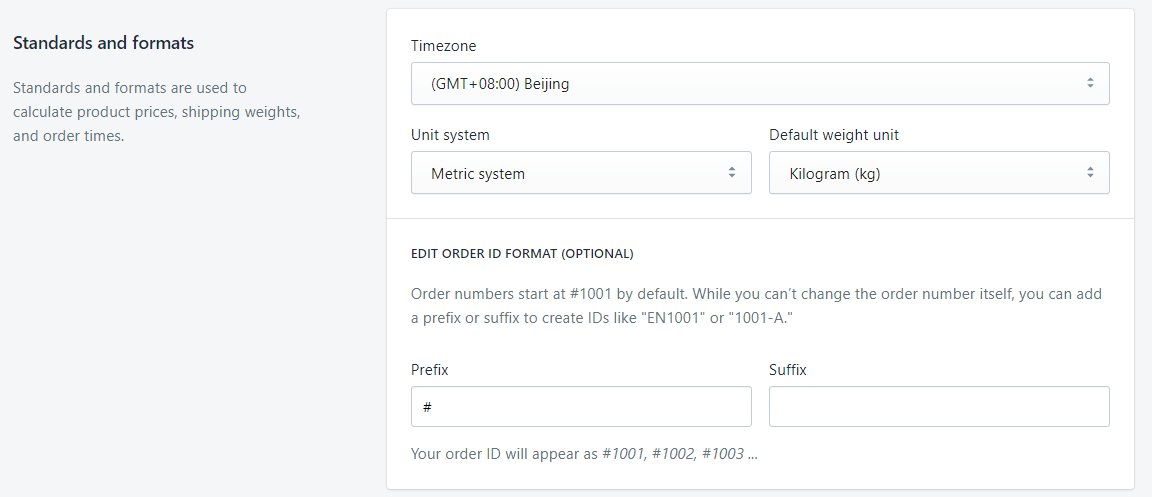The image size is (1152, 497).
Task: Open the Default weight unit dropdown
Action: click(939, 174)
